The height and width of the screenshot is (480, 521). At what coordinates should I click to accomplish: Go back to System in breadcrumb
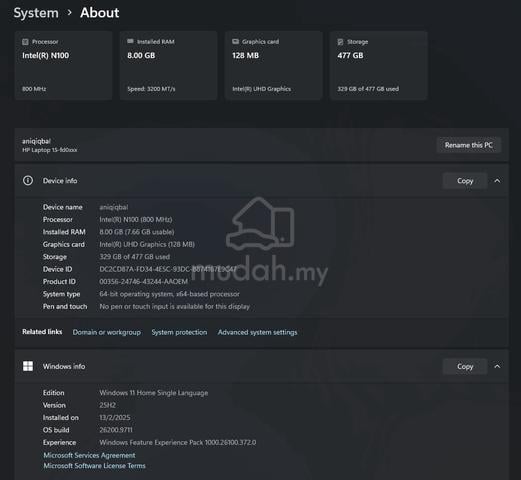click(x=36, y=13)
